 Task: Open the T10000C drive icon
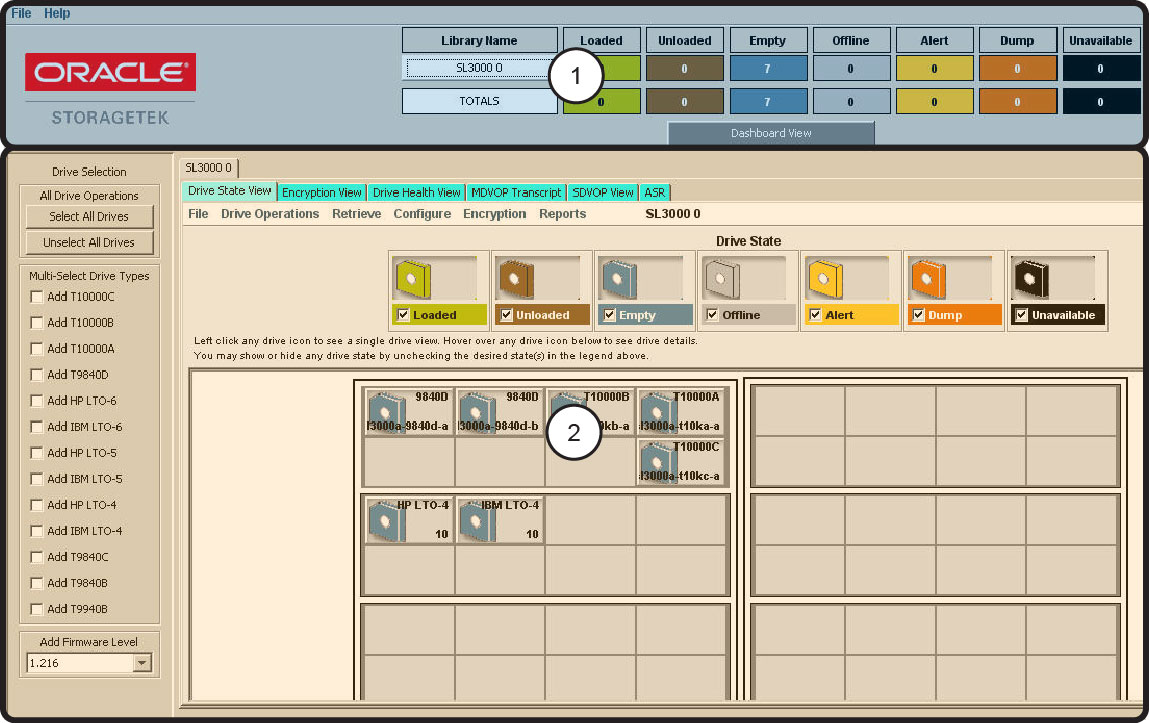click(657, 462)
